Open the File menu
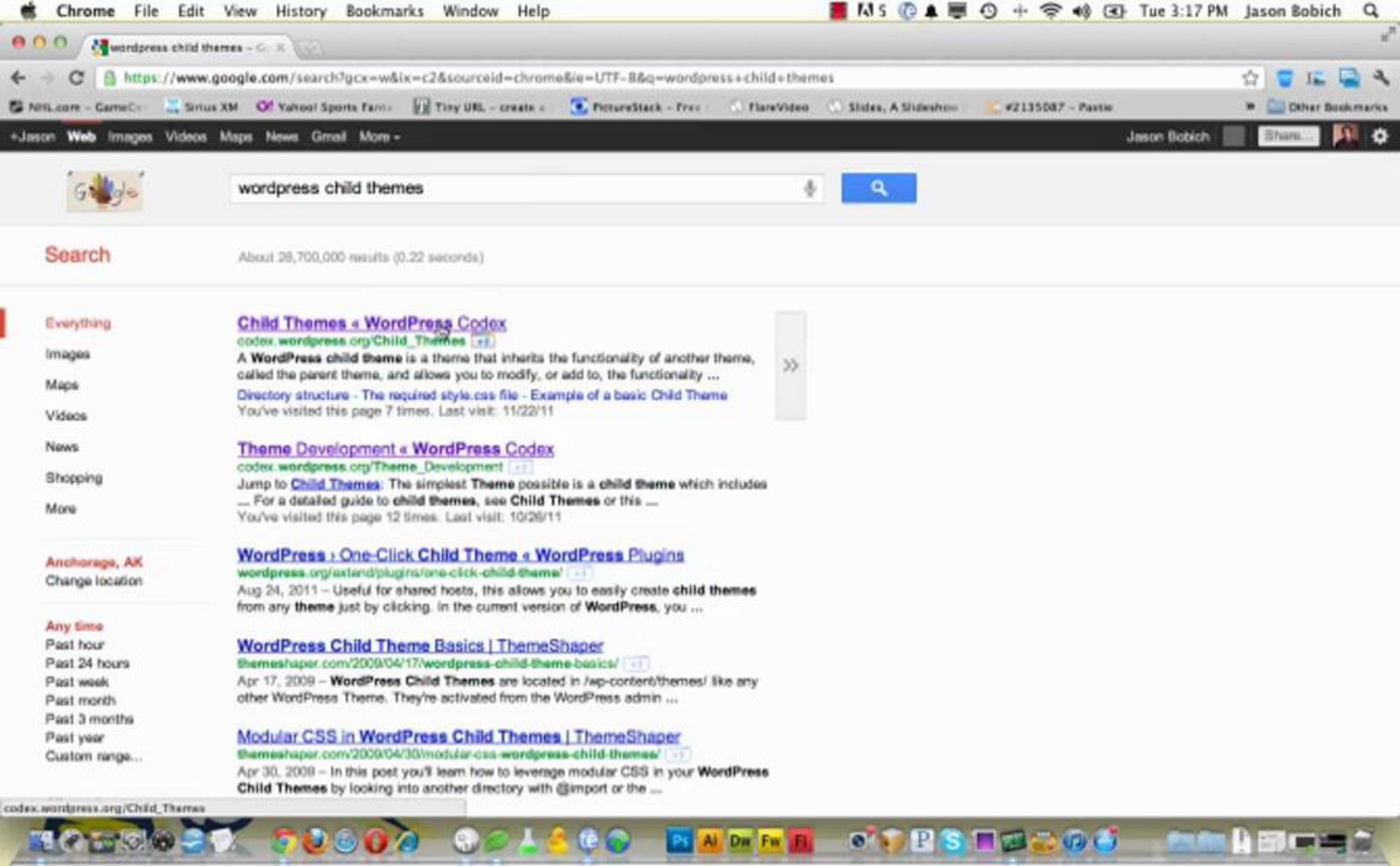Viewport: 1400px width, 866px height. click(x=146, y=11)
